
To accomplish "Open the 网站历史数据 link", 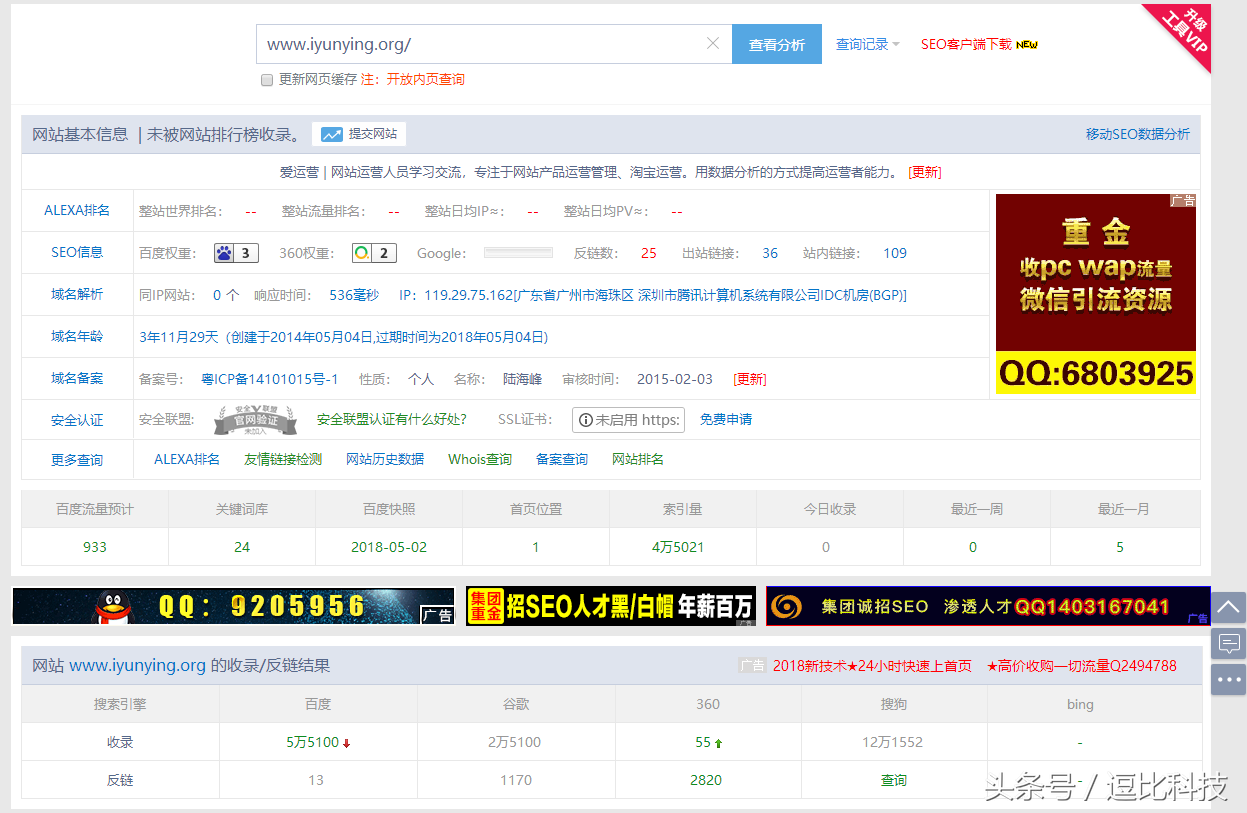I will tap(385, 459).
